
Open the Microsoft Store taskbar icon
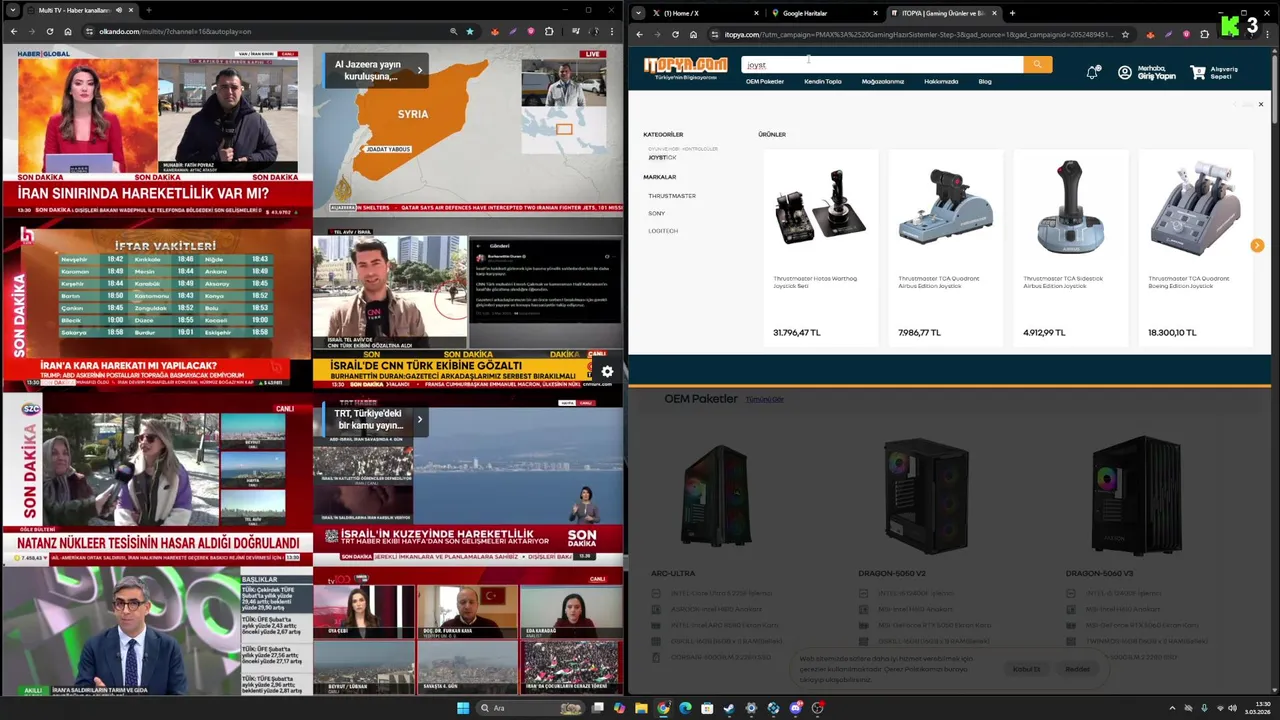tap(707, 708)
